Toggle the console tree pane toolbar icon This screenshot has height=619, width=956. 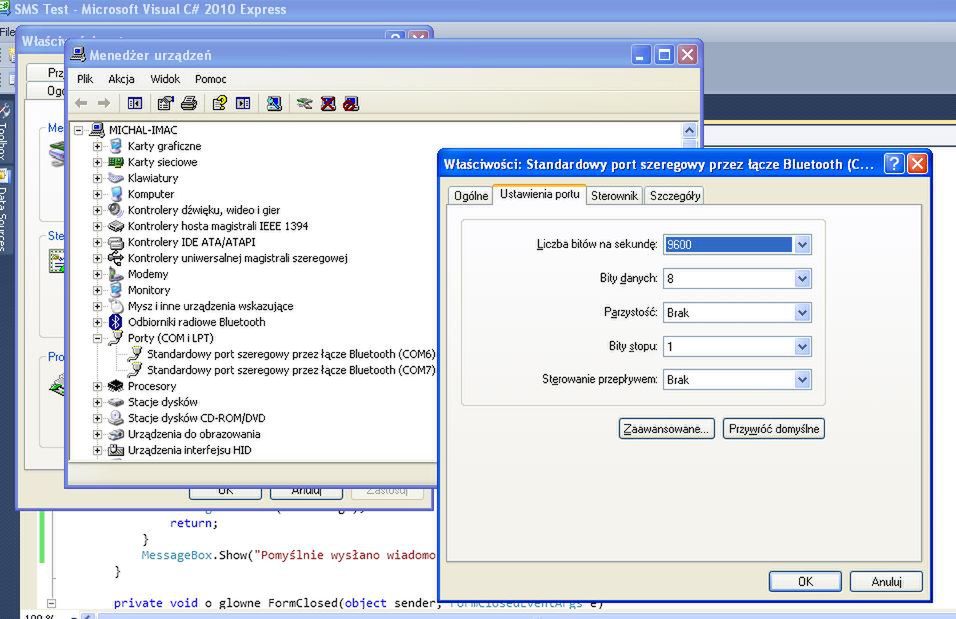[135, 103]
